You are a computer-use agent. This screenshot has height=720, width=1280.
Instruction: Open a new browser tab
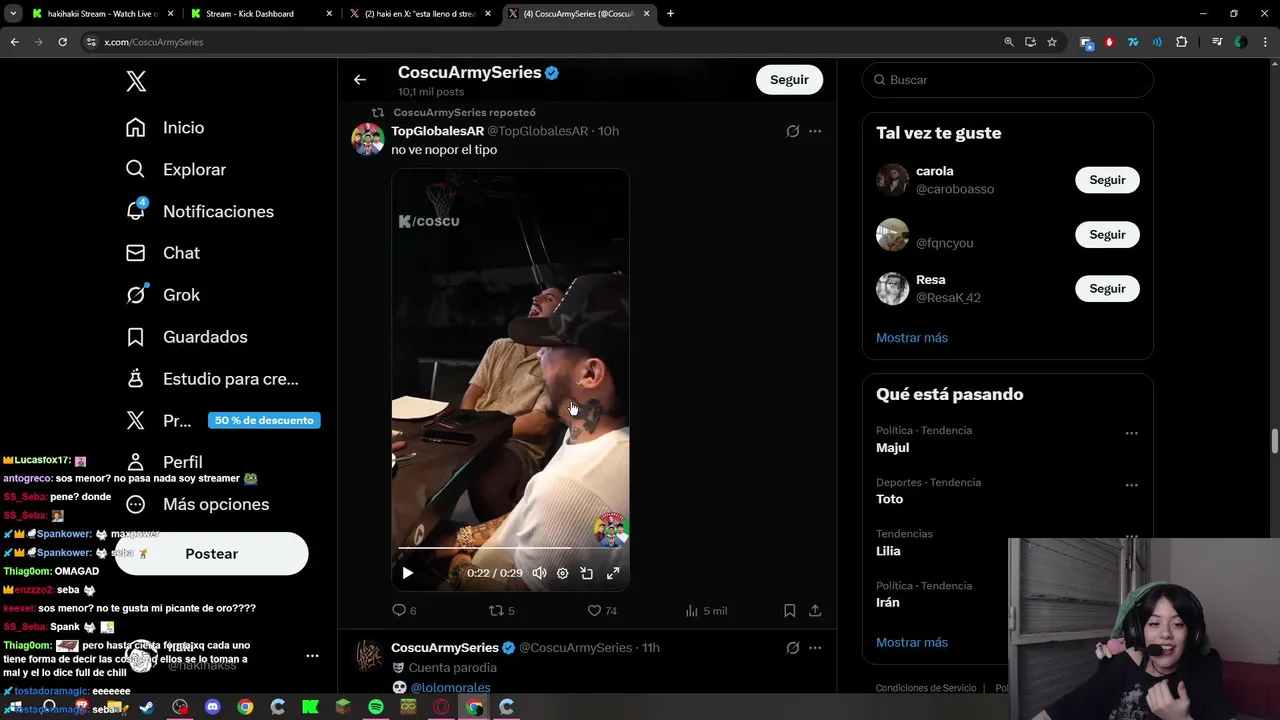tap(670, 14)
